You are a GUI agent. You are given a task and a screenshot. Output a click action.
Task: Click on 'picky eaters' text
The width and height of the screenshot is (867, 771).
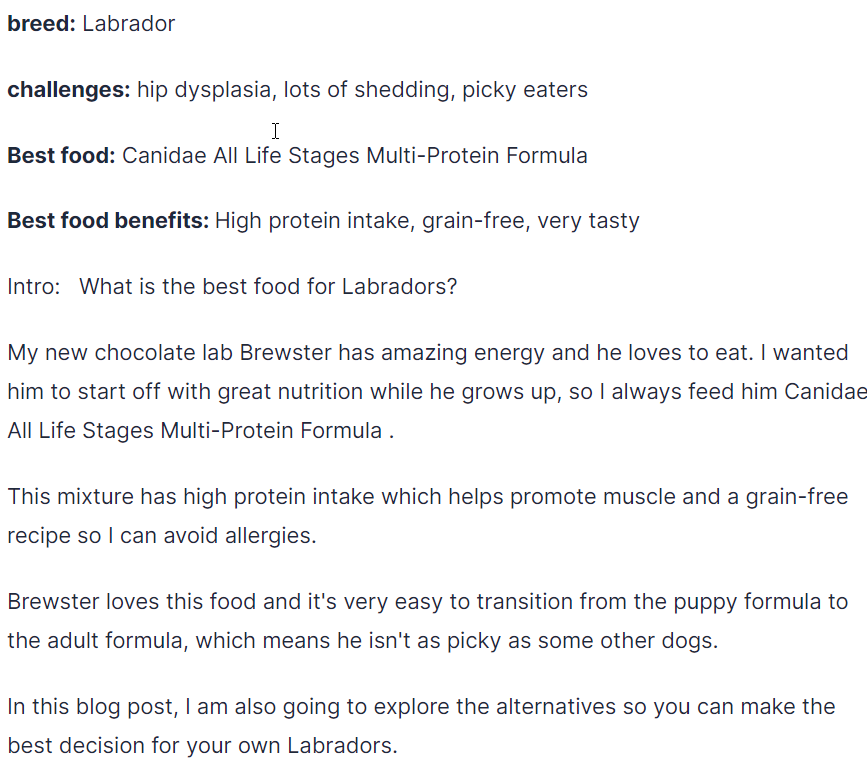pyautogui.click(x=525, y=90)
